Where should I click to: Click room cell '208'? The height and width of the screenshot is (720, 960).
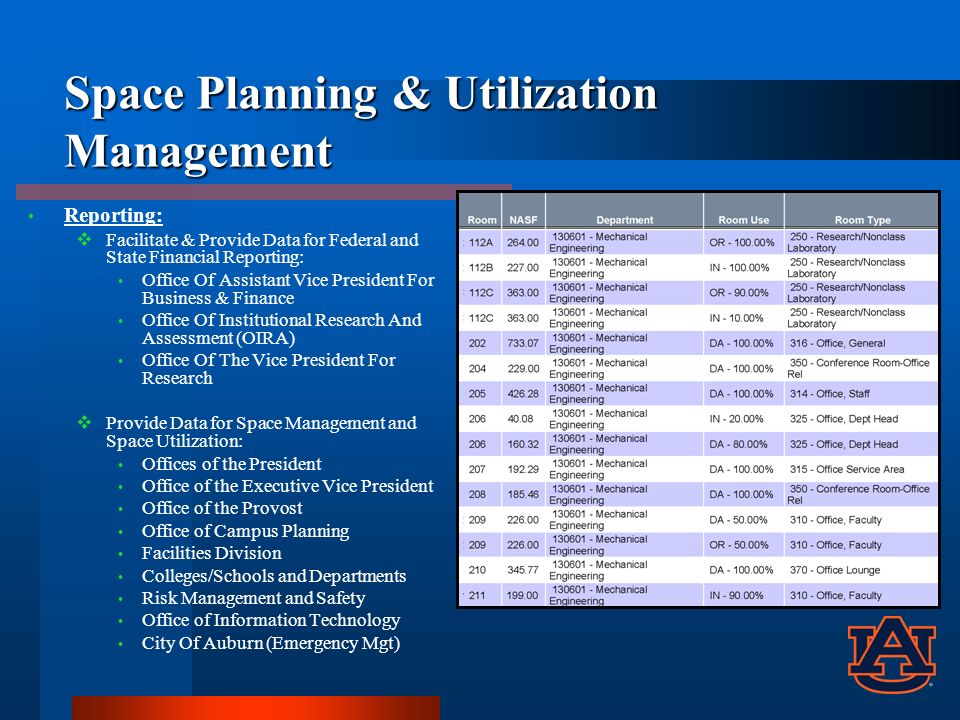coord(477,494)
